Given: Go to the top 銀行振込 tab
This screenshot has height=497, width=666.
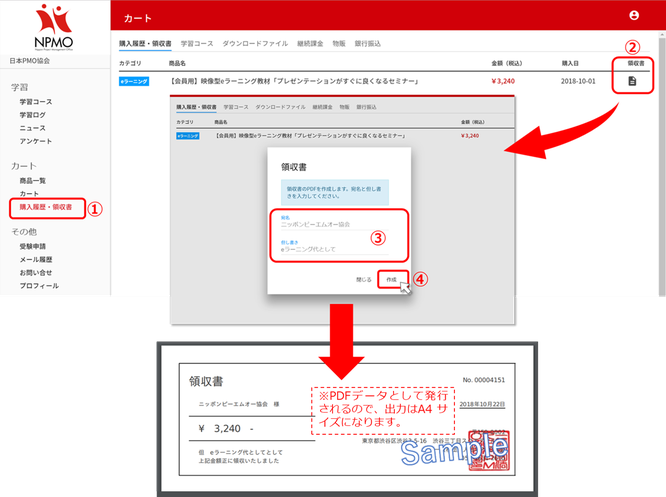Looking at the screenshot, I should pyautogui.click(x=368, y=43).
